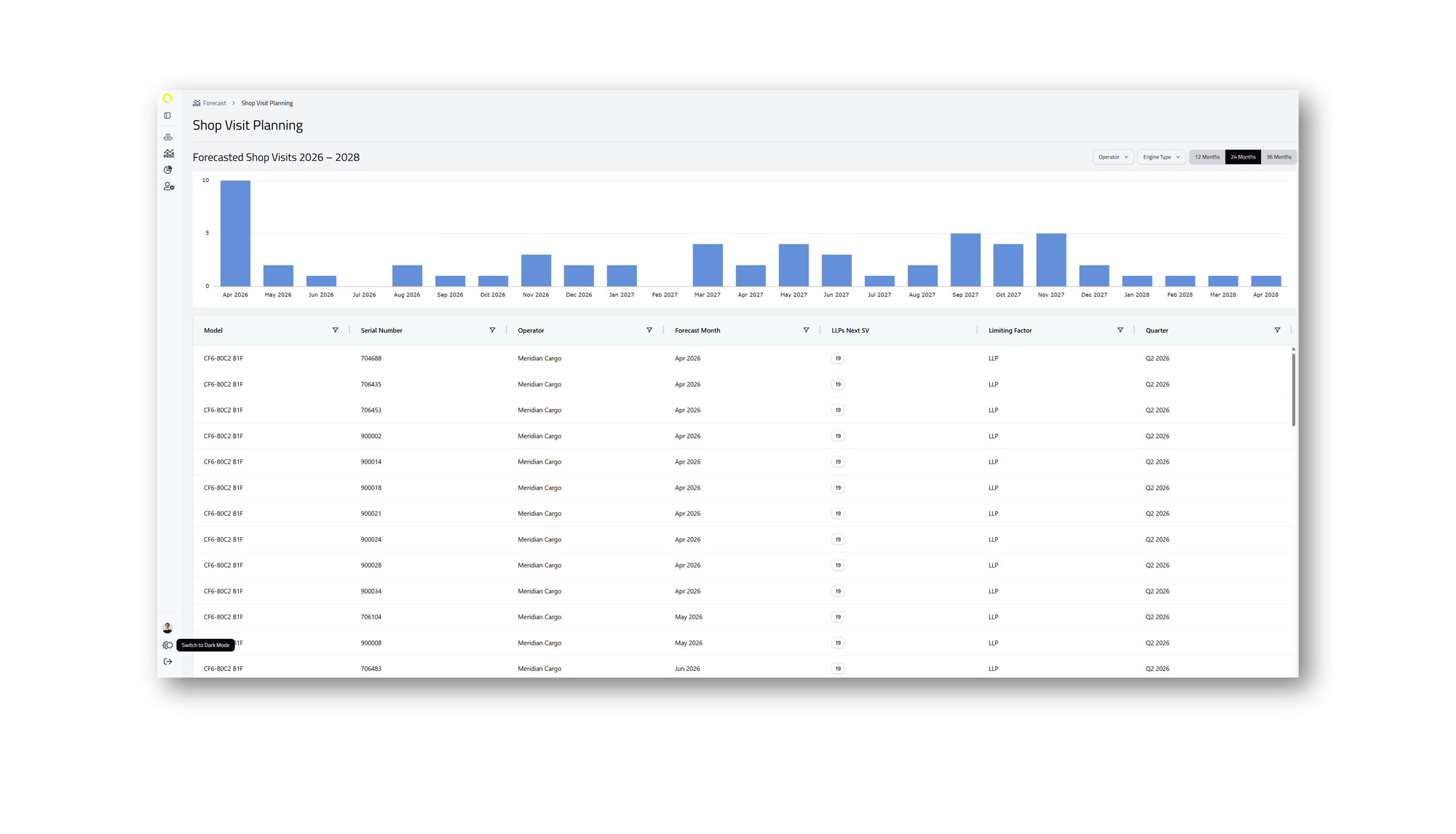Click the Forecast breadcrumb link

214,103
